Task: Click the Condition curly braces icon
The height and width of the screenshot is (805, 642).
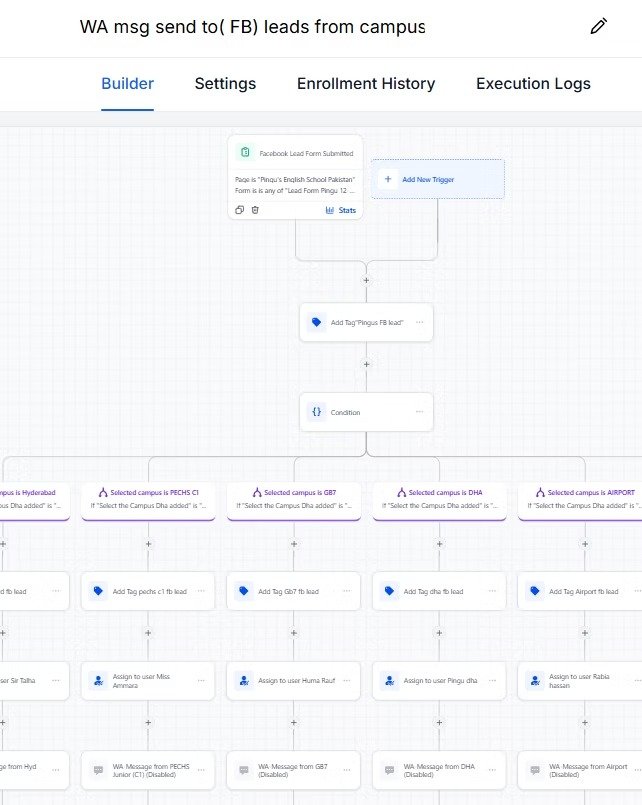Action: (x=317, y=412)
